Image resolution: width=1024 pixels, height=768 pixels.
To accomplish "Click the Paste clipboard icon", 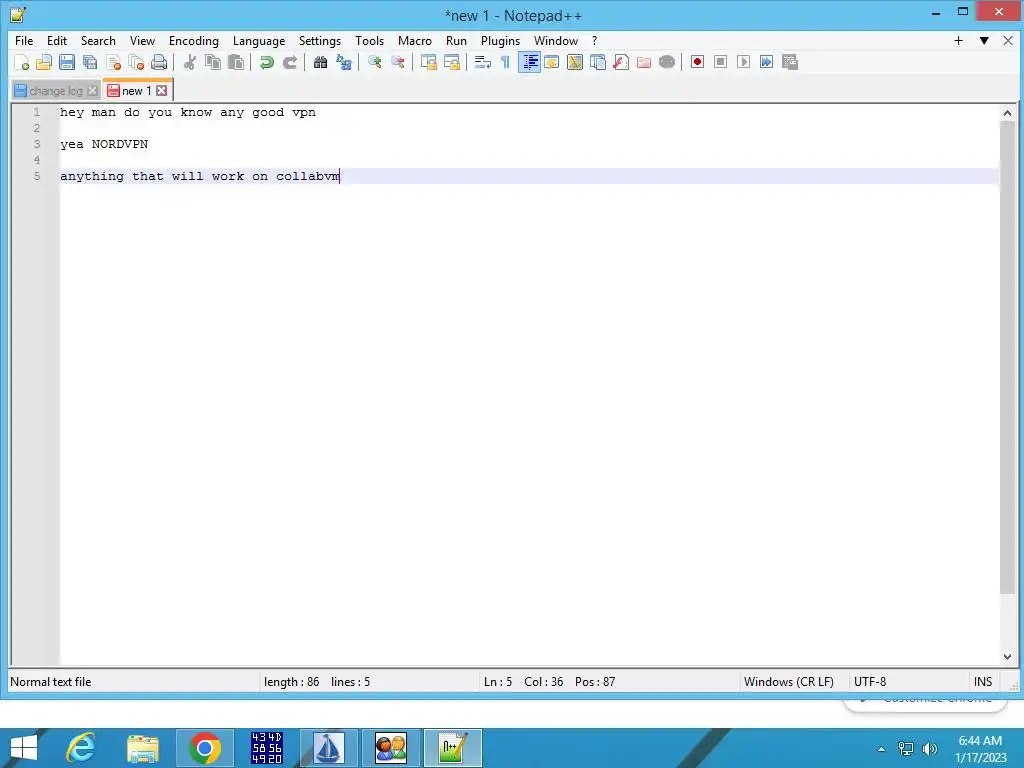I will tap(236, 62).
